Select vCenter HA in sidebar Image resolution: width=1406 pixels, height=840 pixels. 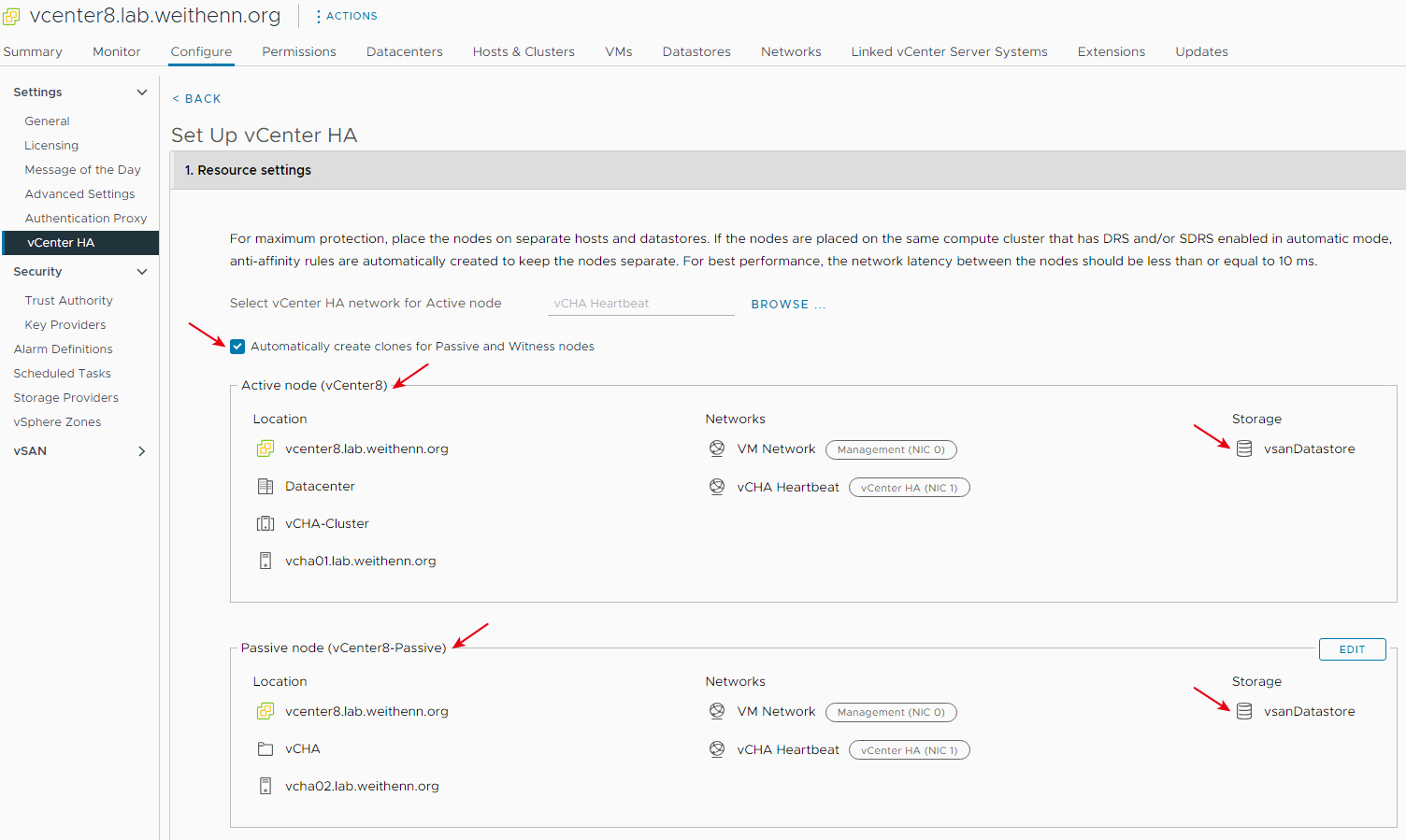[x=80, y=242]
